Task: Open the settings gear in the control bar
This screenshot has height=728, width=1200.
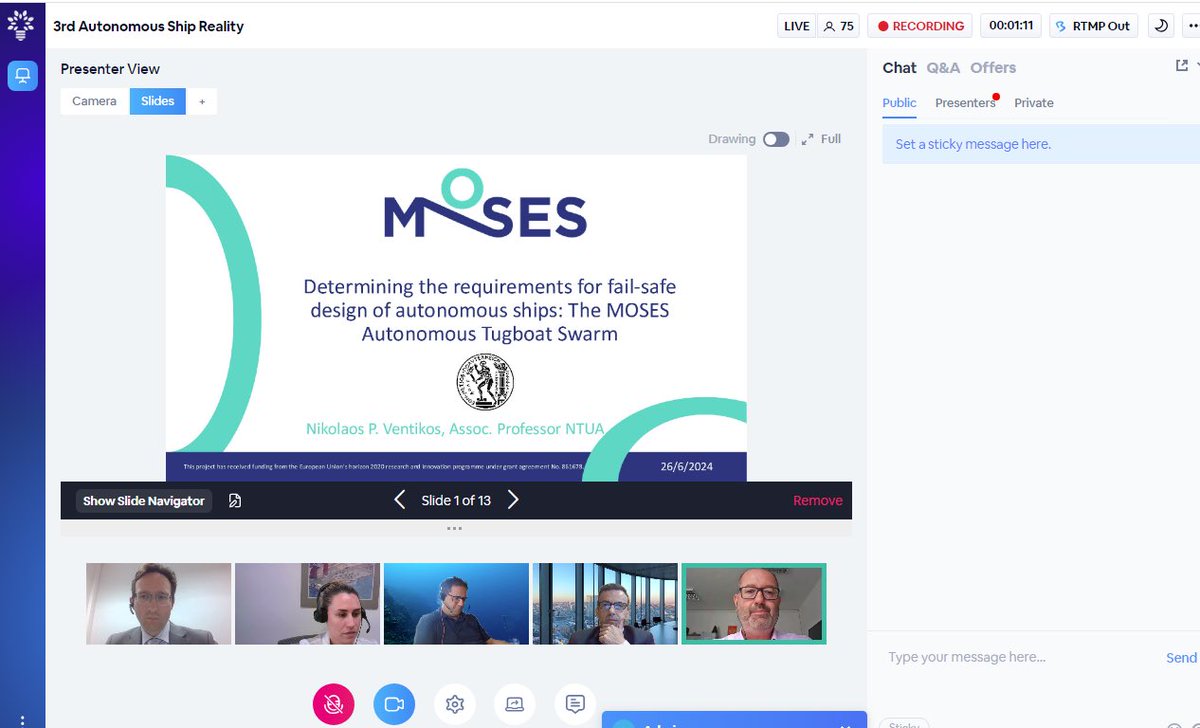Action: [454, 704]
